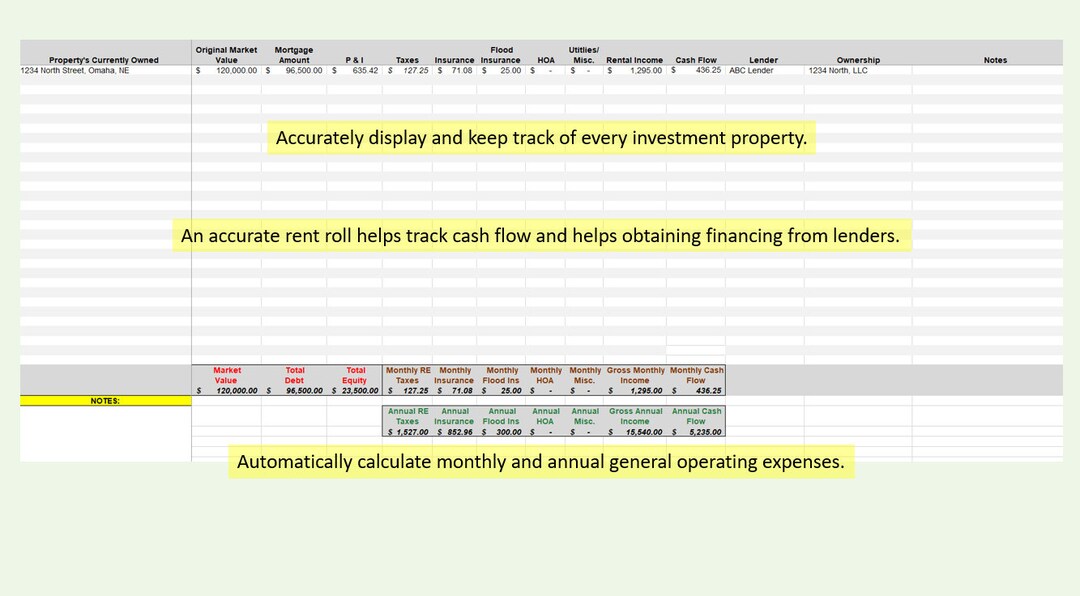Select the Rental Income column header

[x=634, y=60]
